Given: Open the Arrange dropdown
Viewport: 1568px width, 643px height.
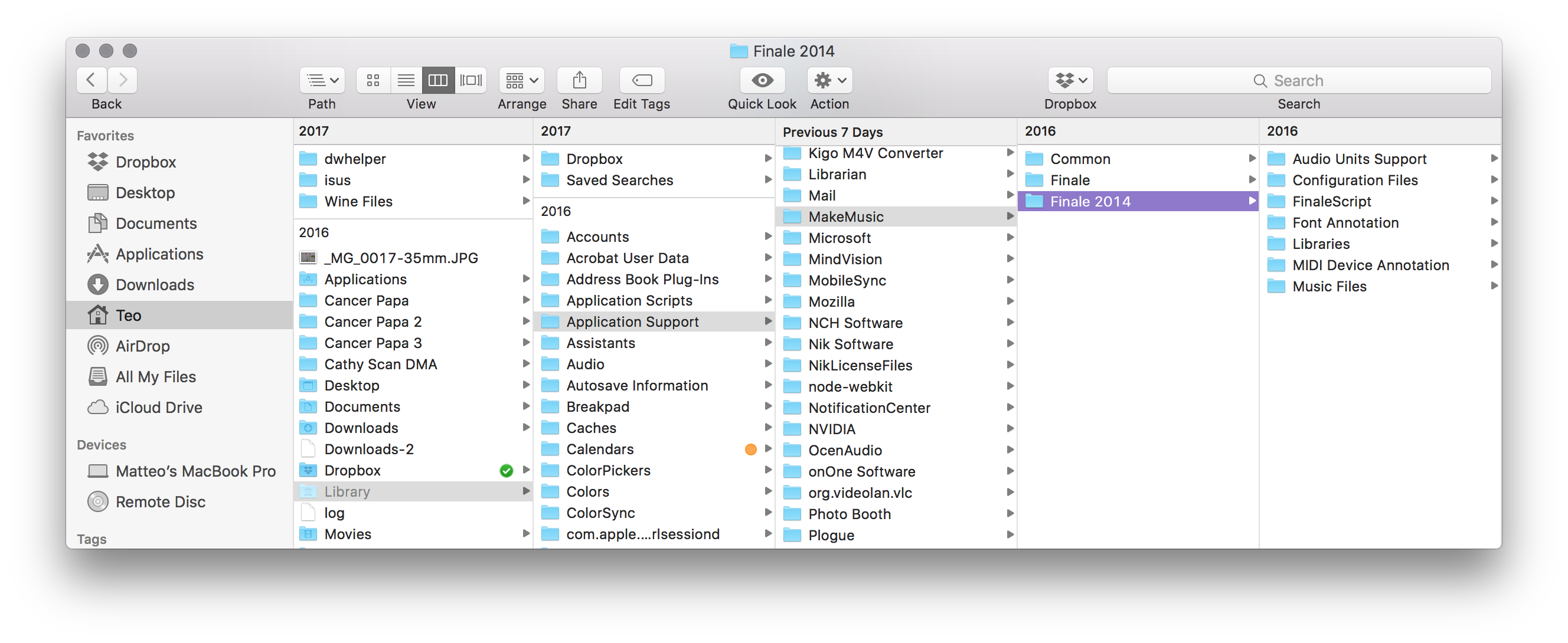Looking at the screenshot, I should [x=522, y=80].
